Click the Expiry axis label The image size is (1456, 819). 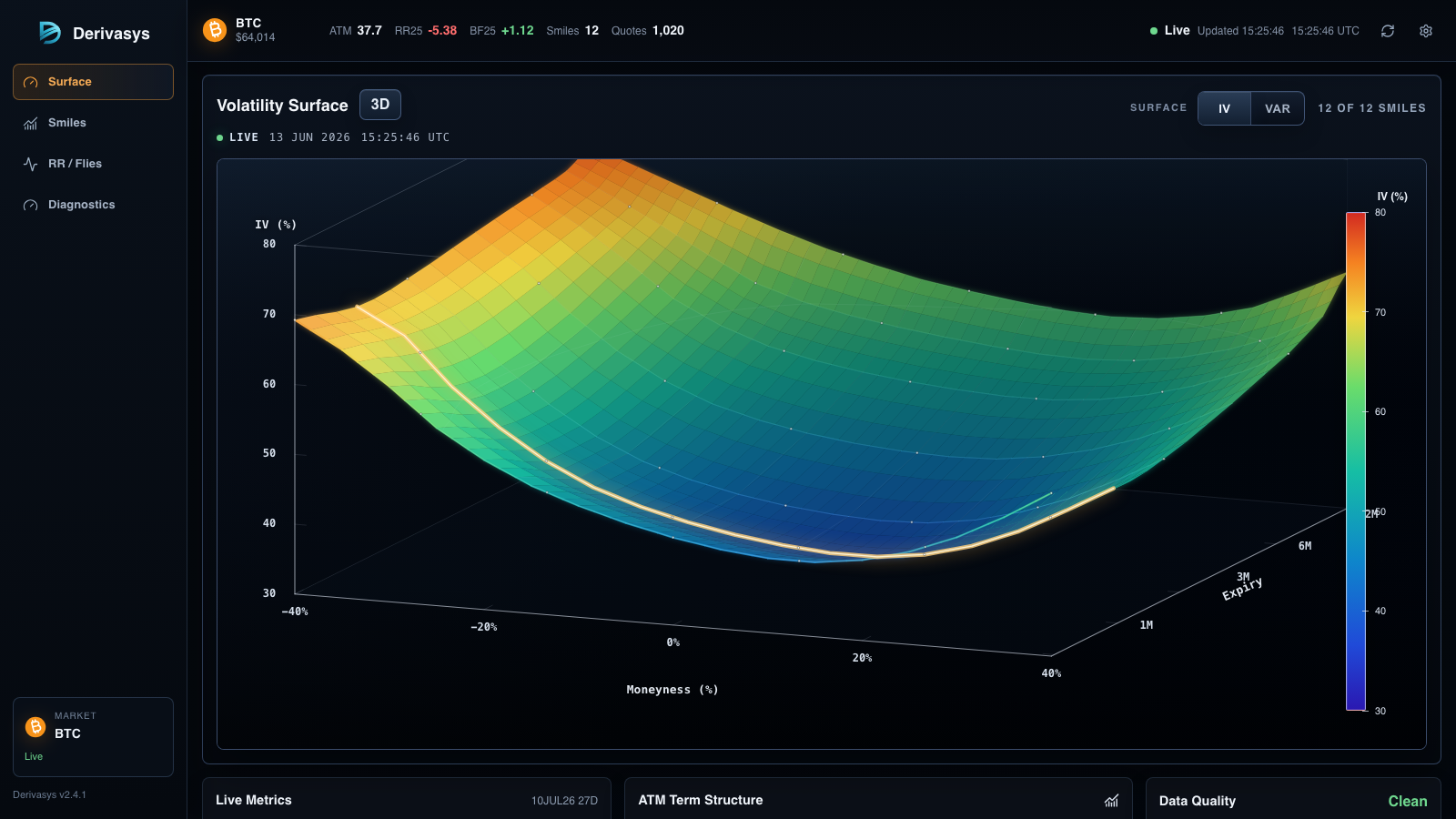[1242, 589]
